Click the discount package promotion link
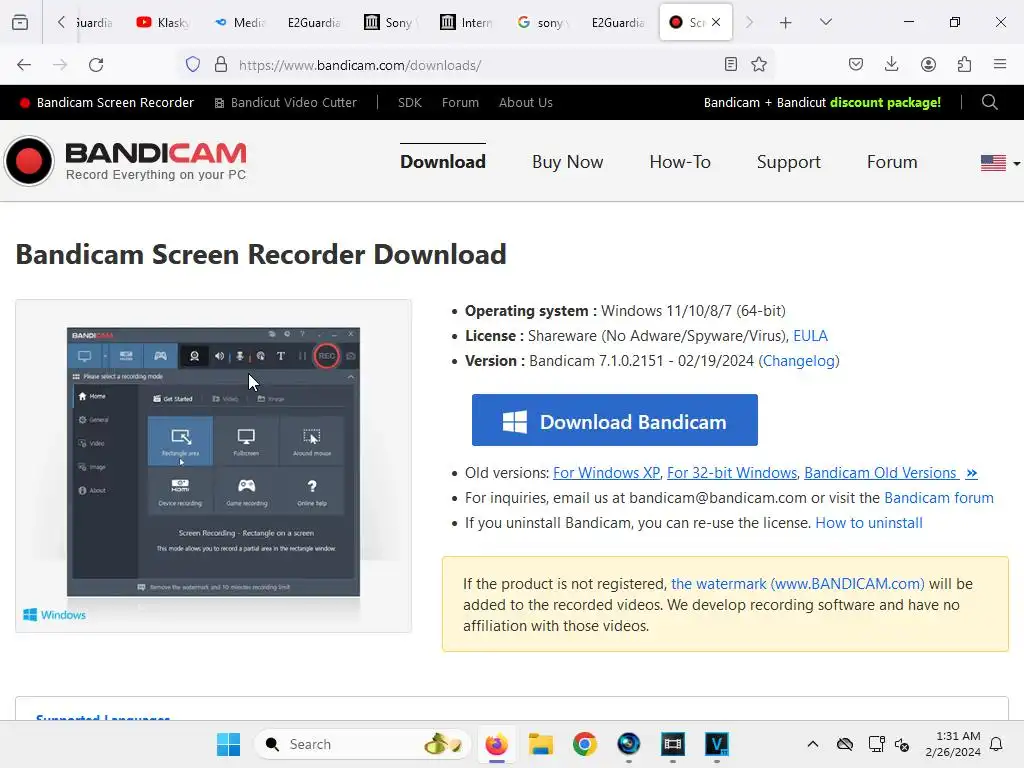1024x768 pixels. [x=822, y=103]
